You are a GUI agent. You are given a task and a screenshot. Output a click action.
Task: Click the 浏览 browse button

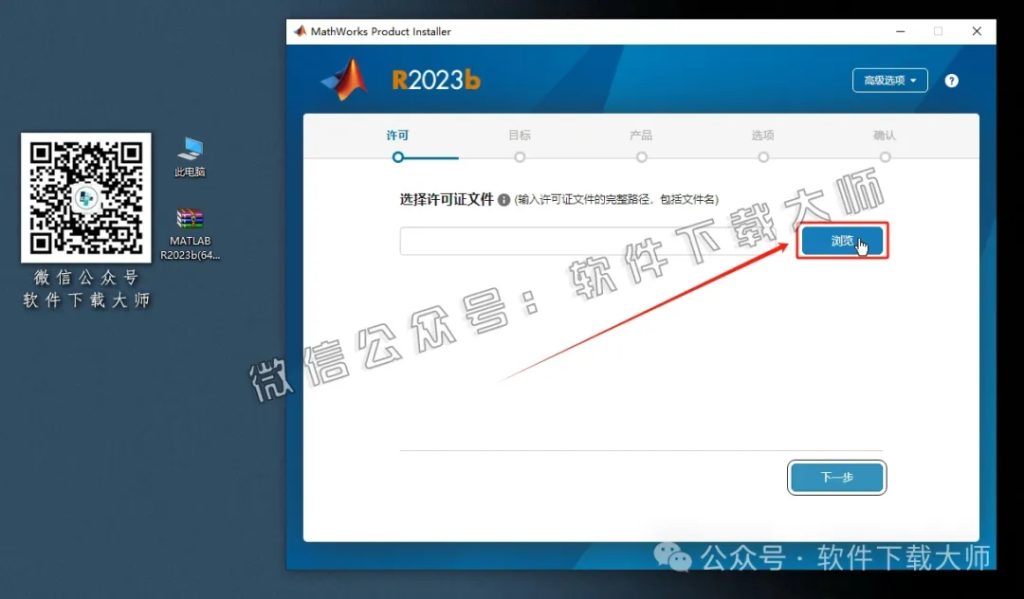coord(841,241)
